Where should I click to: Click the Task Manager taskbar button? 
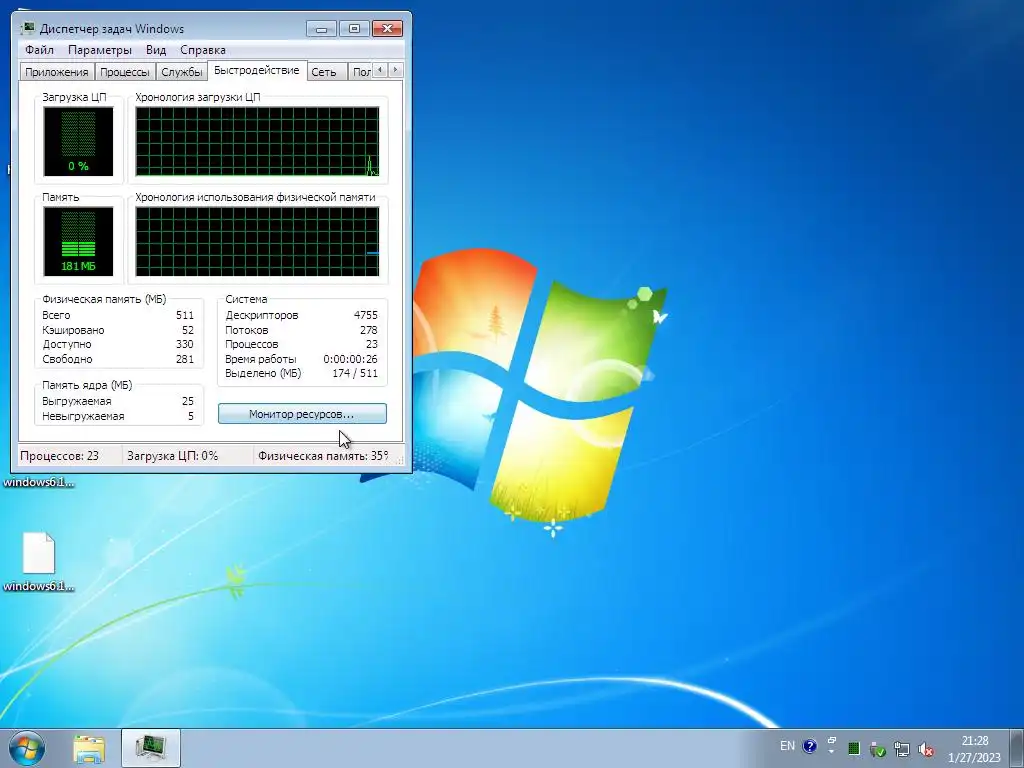[x=151, y=748]
